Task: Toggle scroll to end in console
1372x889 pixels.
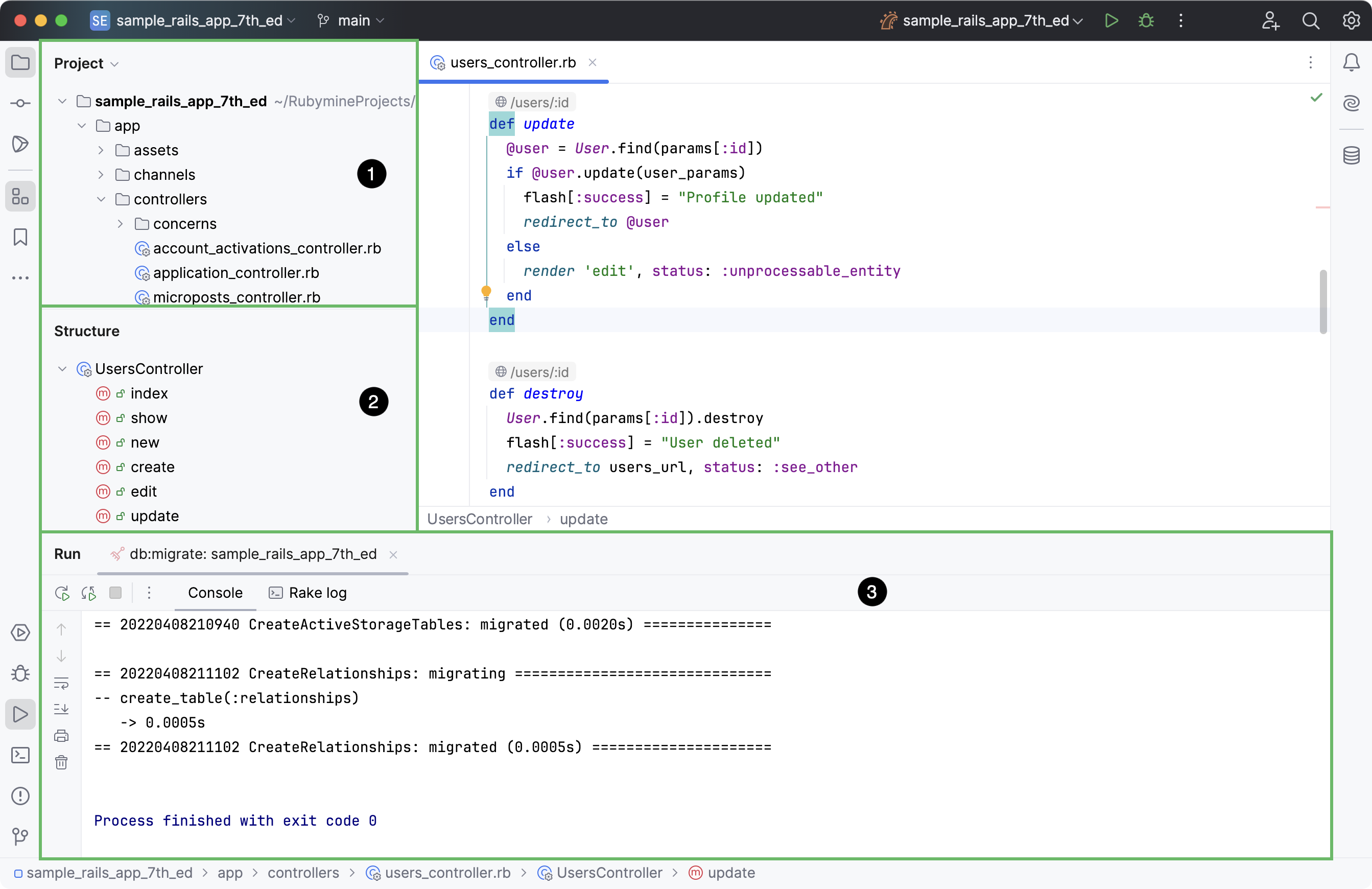Action: click(61, 709)
